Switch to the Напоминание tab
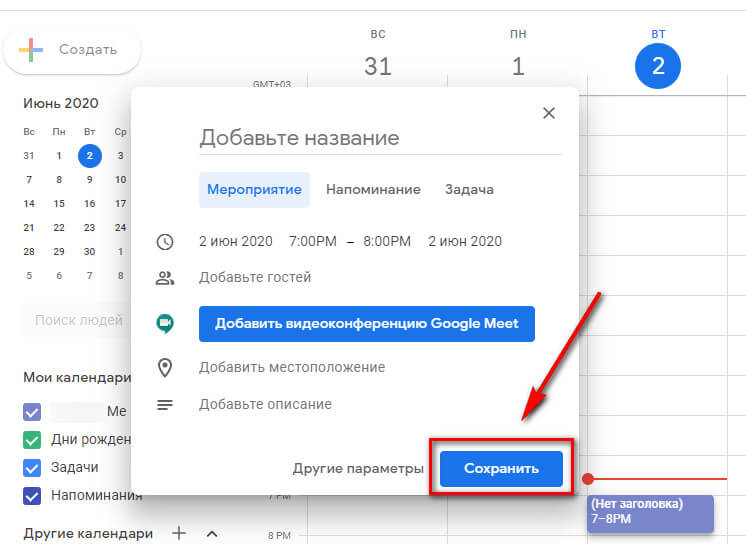Viewport: 746px width, 544px height. click(373, 189)
